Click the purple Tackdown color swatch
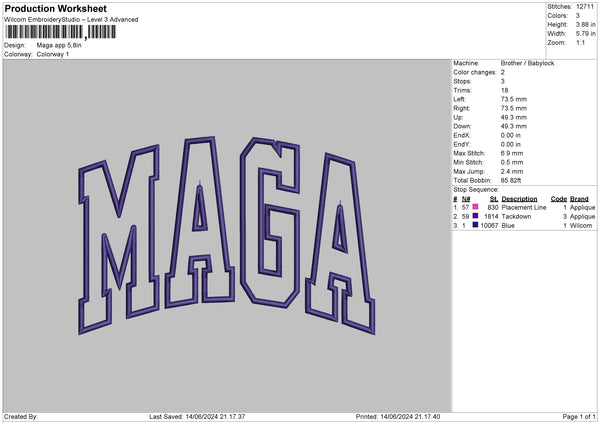Screen dimensions: 600x424 pos(475,216)
